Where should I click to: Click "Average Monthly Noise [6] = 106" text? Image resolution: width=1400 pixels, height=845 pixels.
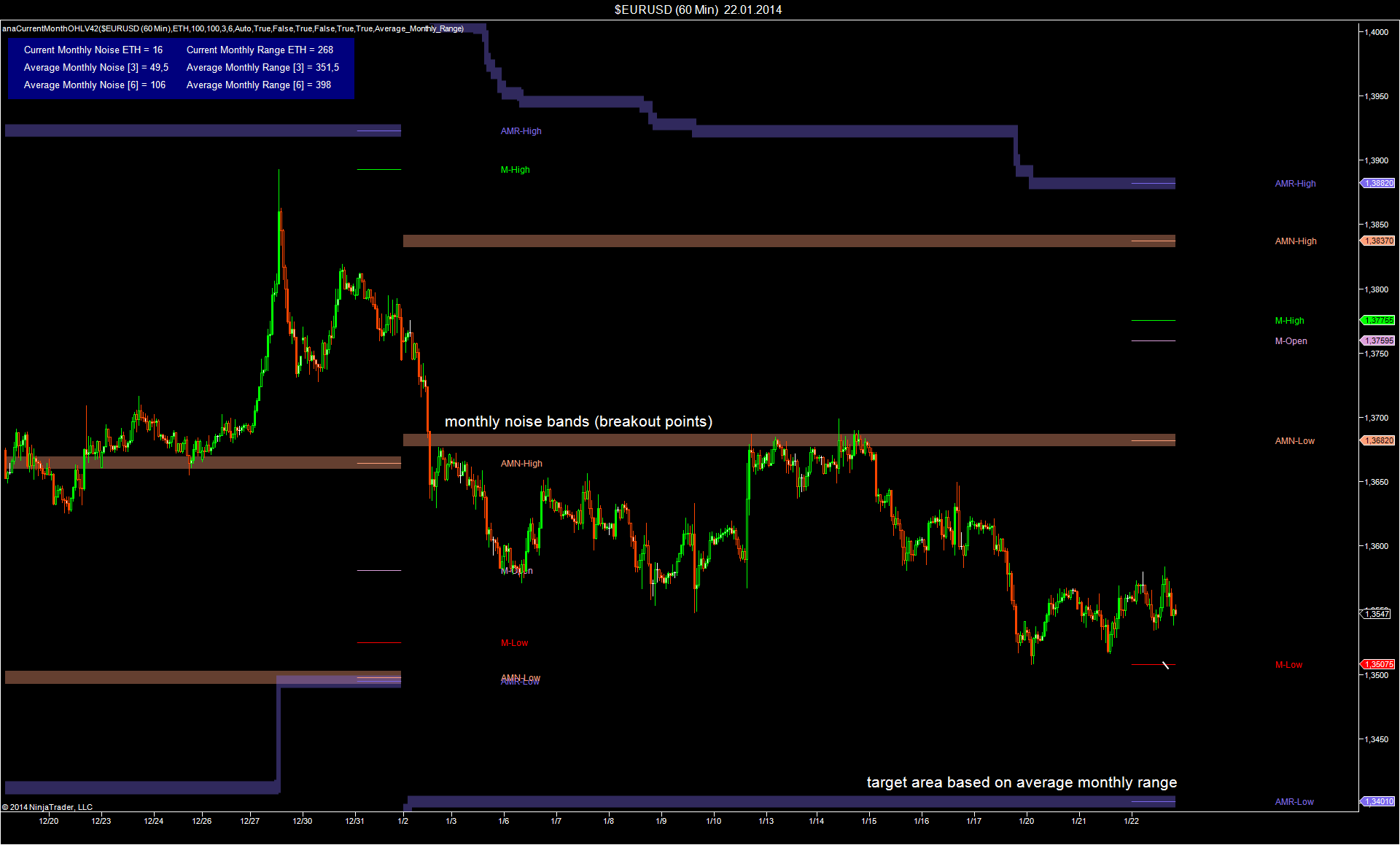[x=95, y=85]
